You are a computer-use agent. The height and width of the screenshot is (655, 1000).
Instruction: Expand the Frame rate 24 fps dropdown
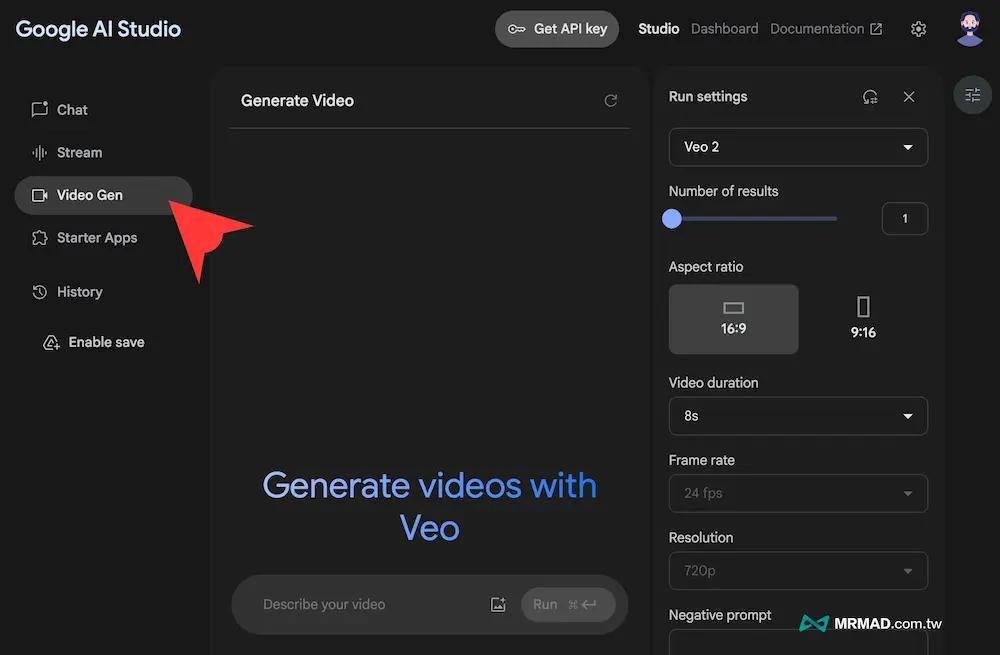click(x=797, y=493)
